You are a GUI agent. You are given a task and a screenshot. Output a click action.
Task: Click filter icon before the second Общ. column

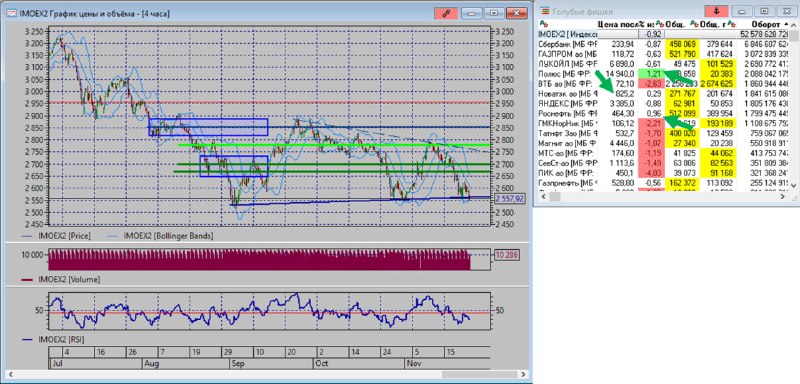(694, 24)
